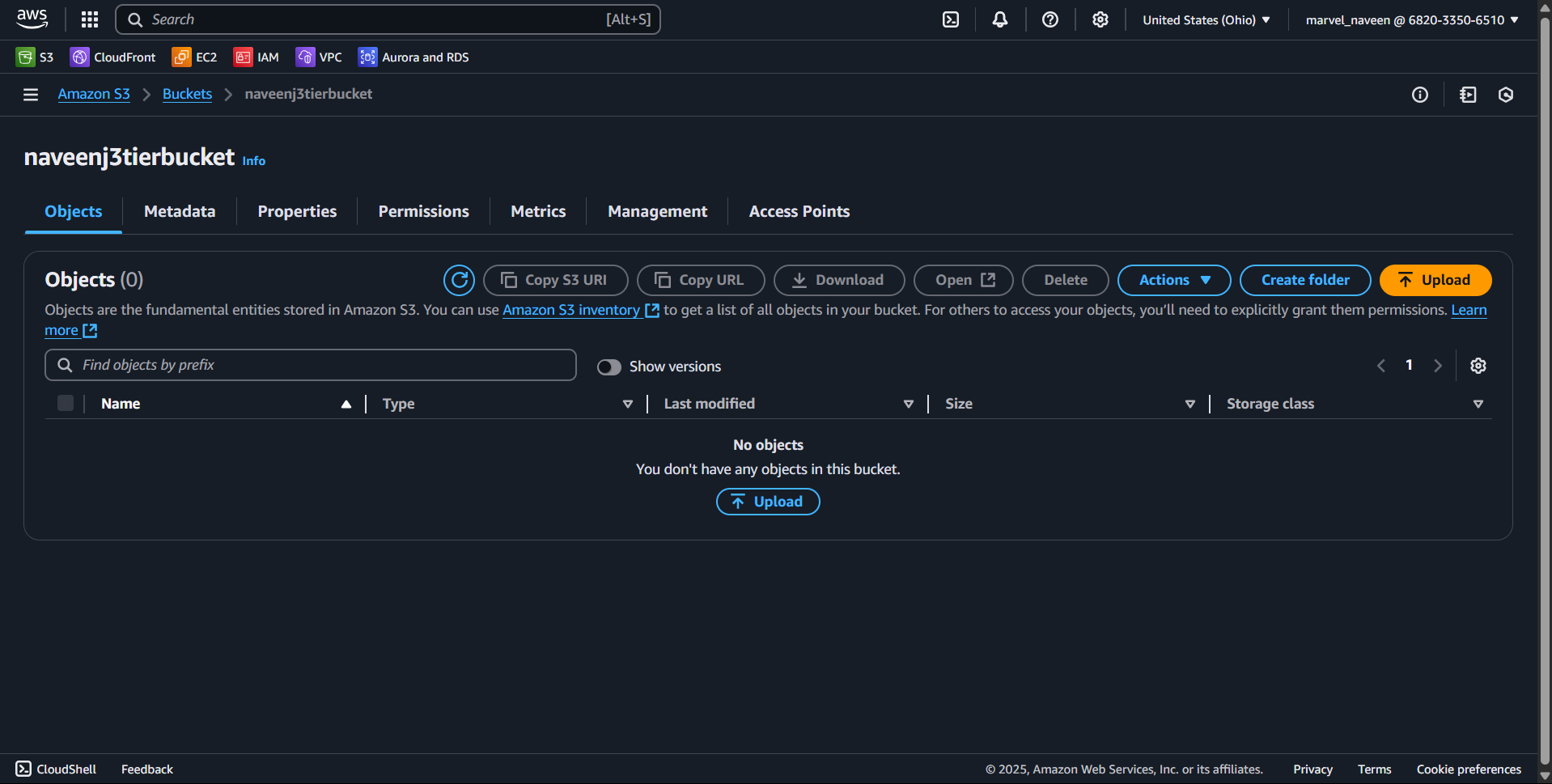
Task: Open the services grid menu icon
Action: click(90, 19)
